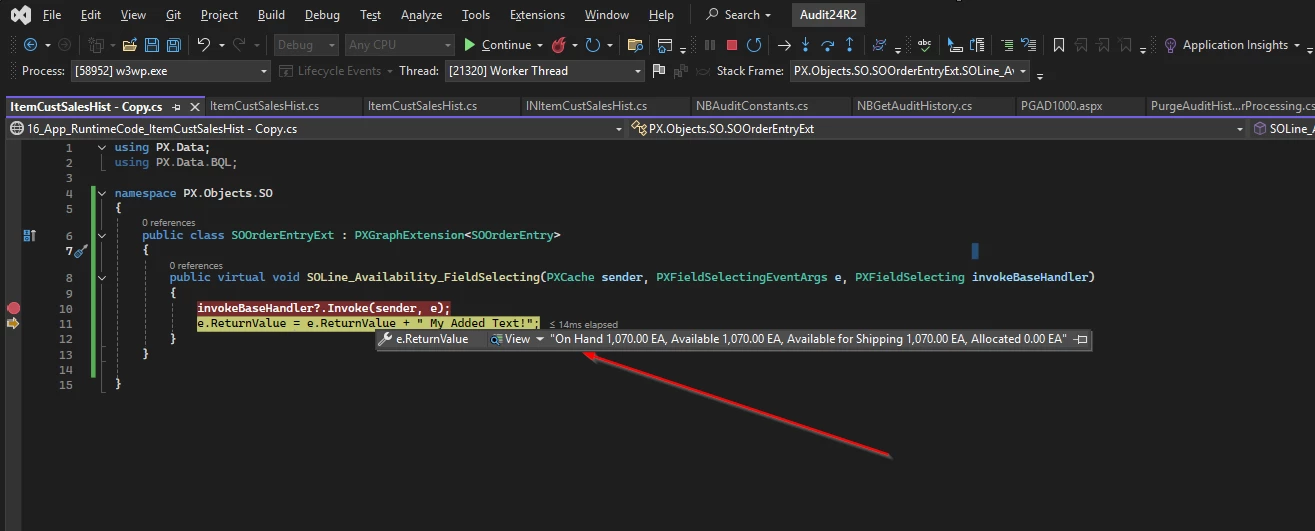Undo the last action using the Undo icon
This screenshot has width=1315, height=531.
tap(204, 45)
